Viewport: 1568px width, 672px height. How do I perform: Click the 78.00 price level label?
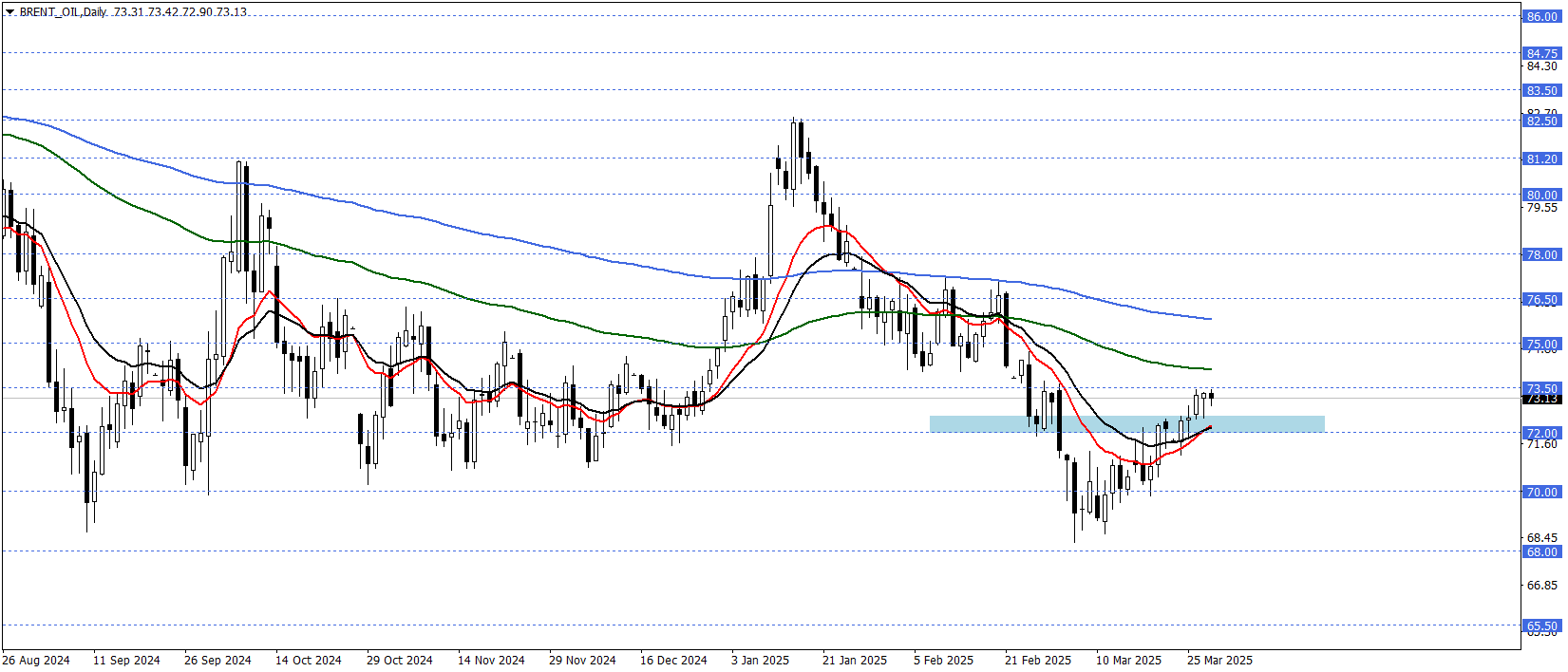tap(1542, 255)
